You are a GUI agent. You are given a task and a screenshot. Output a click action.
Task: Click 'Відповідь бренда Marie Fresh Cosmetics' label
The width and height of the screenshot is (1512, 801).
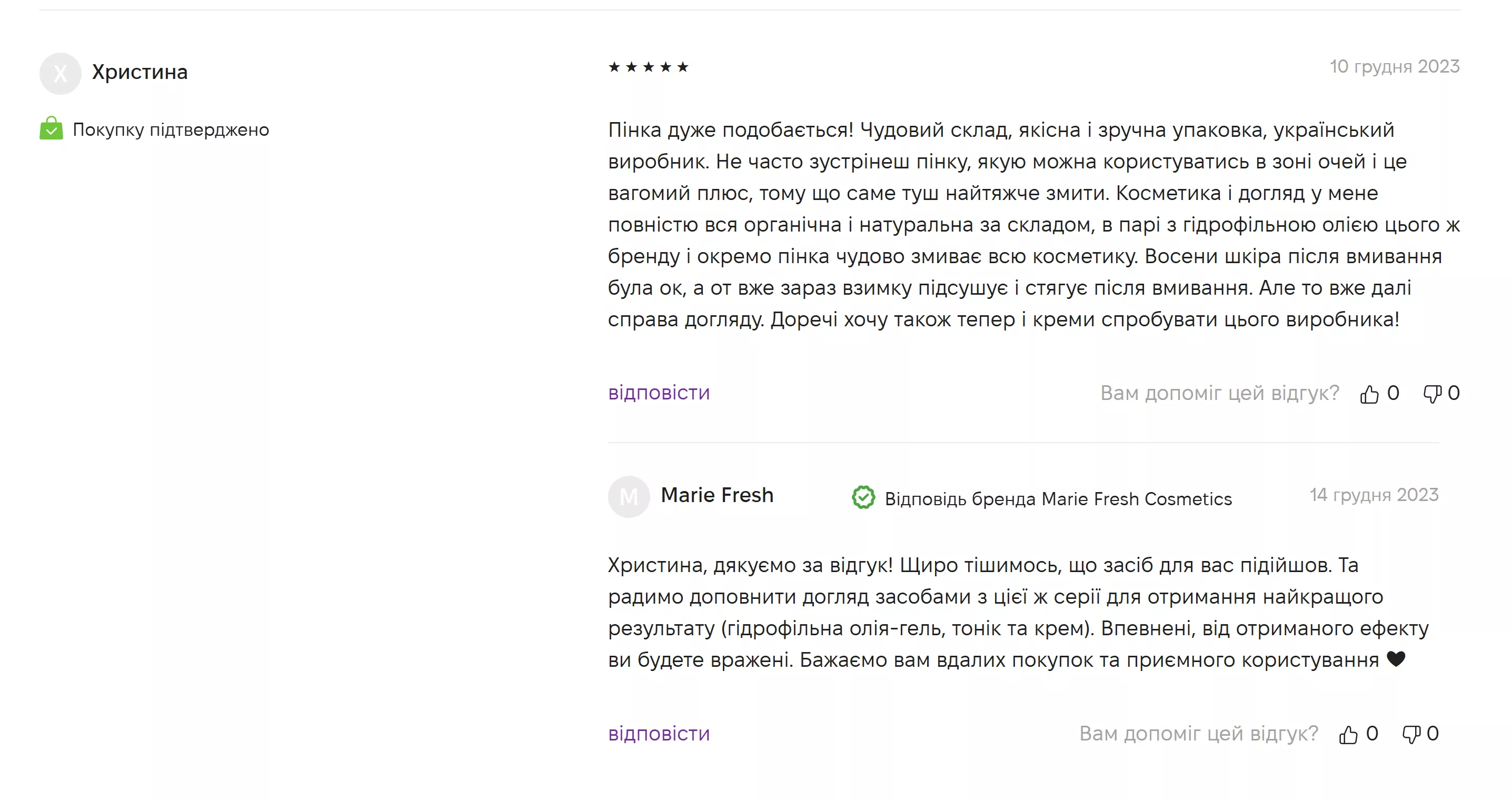pyautogui.click(x=1058, y=499)
